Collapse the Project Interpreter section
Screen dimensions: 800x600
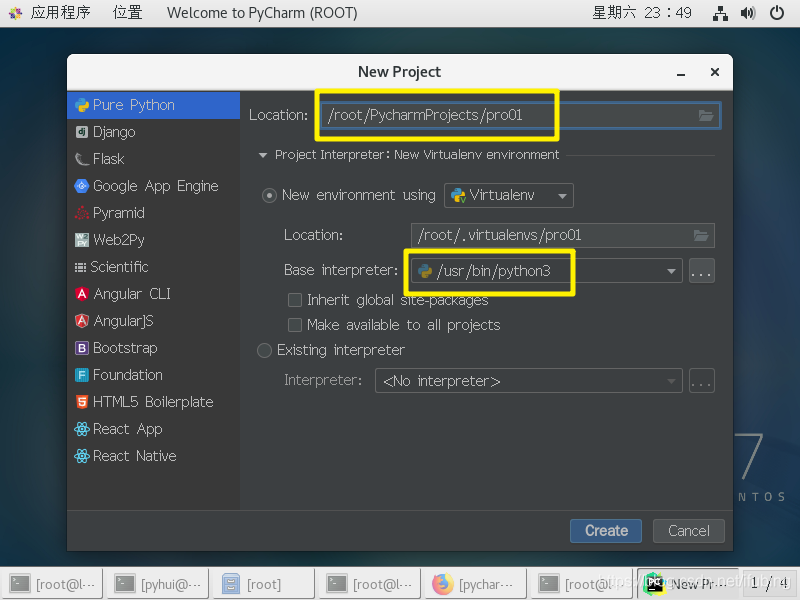tap(263, 155)
